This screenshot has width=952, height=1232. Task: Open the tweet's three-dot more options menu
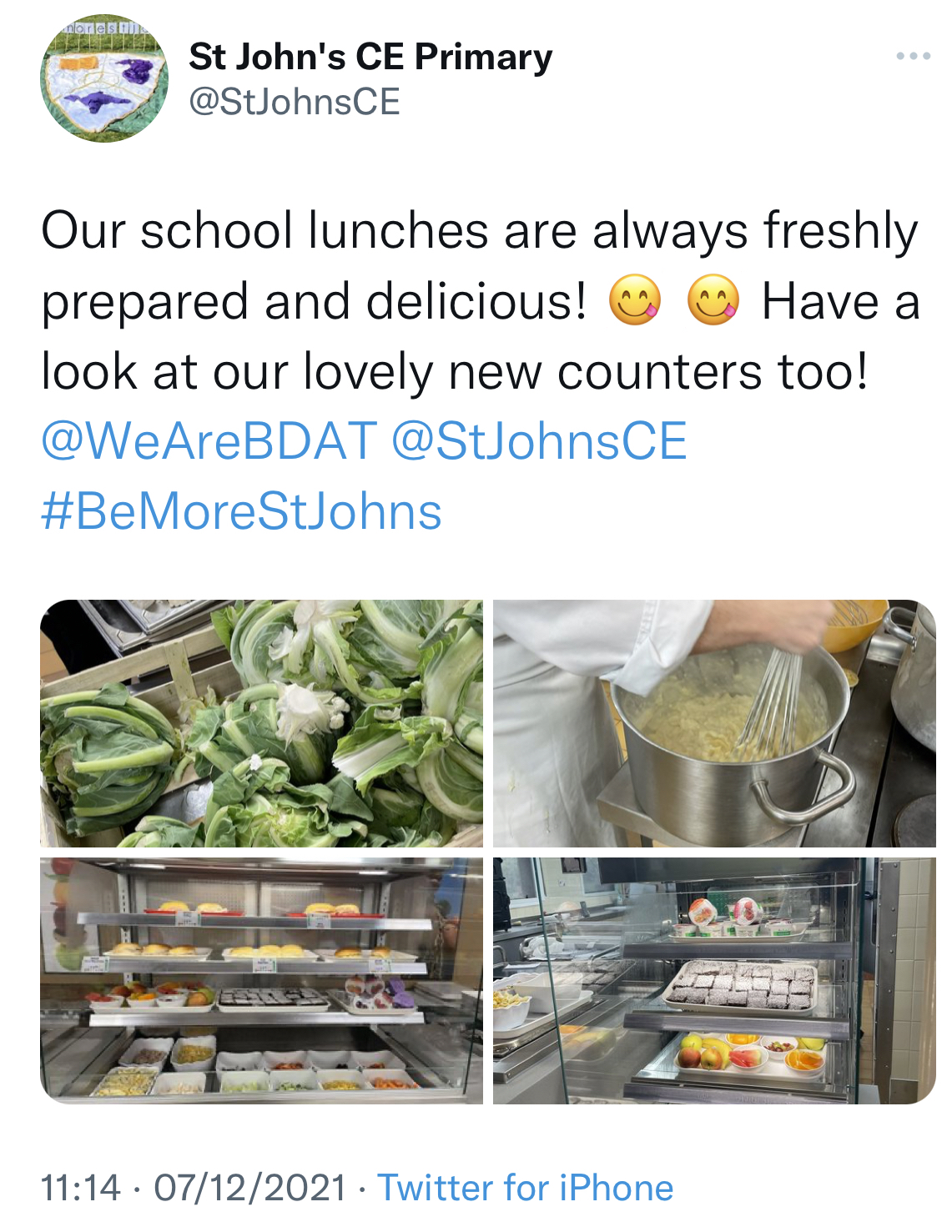point(913,56)
